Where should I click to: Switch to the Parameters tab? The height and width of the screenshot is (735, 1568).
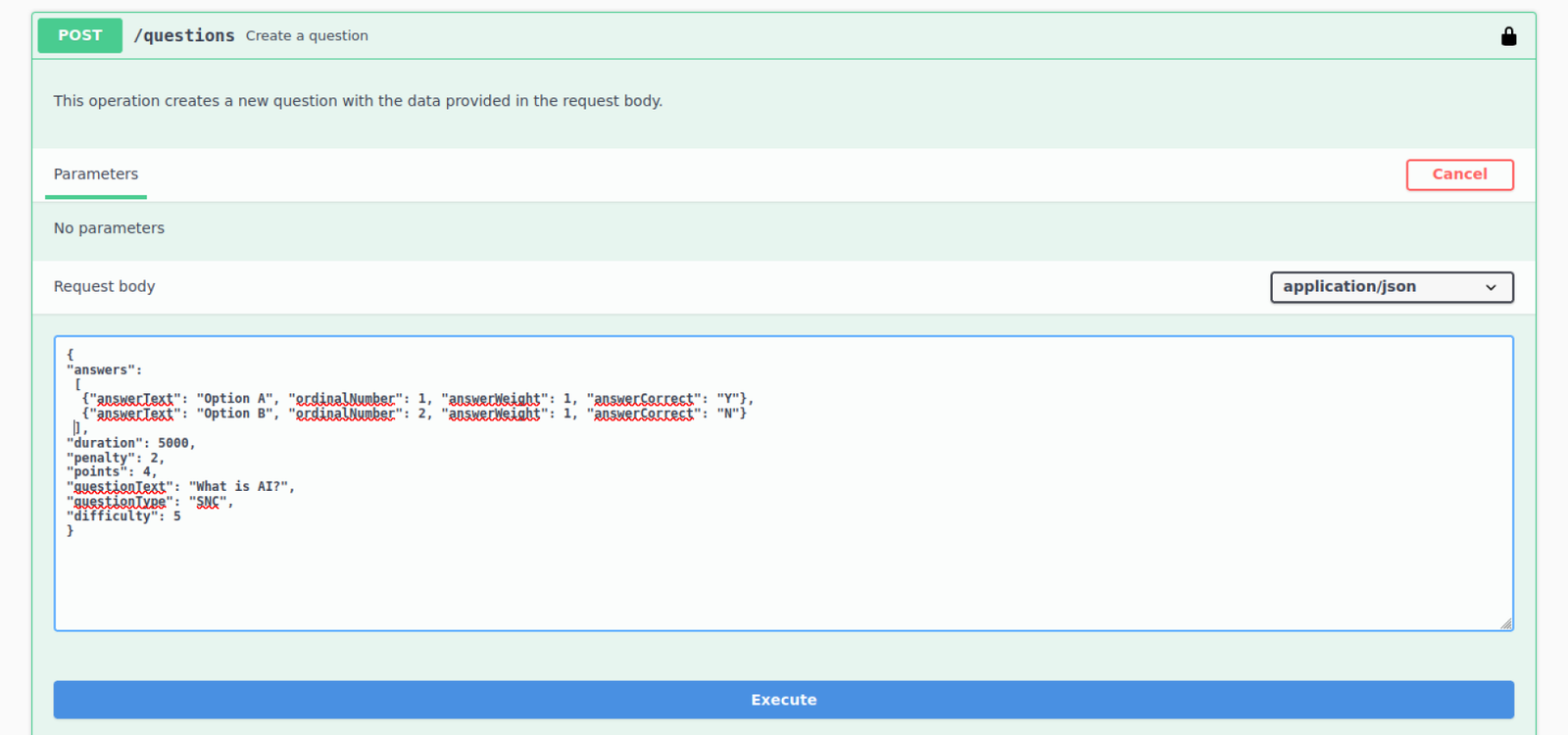(x=96, y=174)
